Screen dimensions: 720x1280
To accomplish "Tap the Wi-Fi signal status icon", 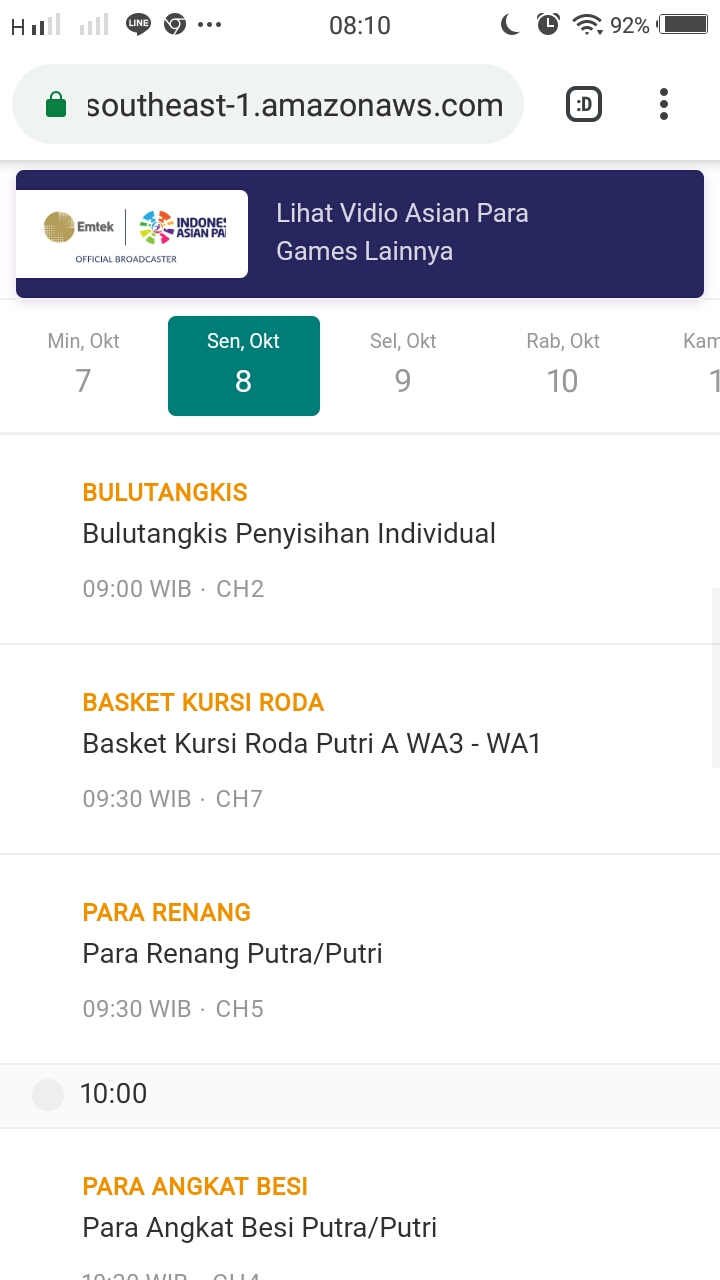I will [588, 25].
